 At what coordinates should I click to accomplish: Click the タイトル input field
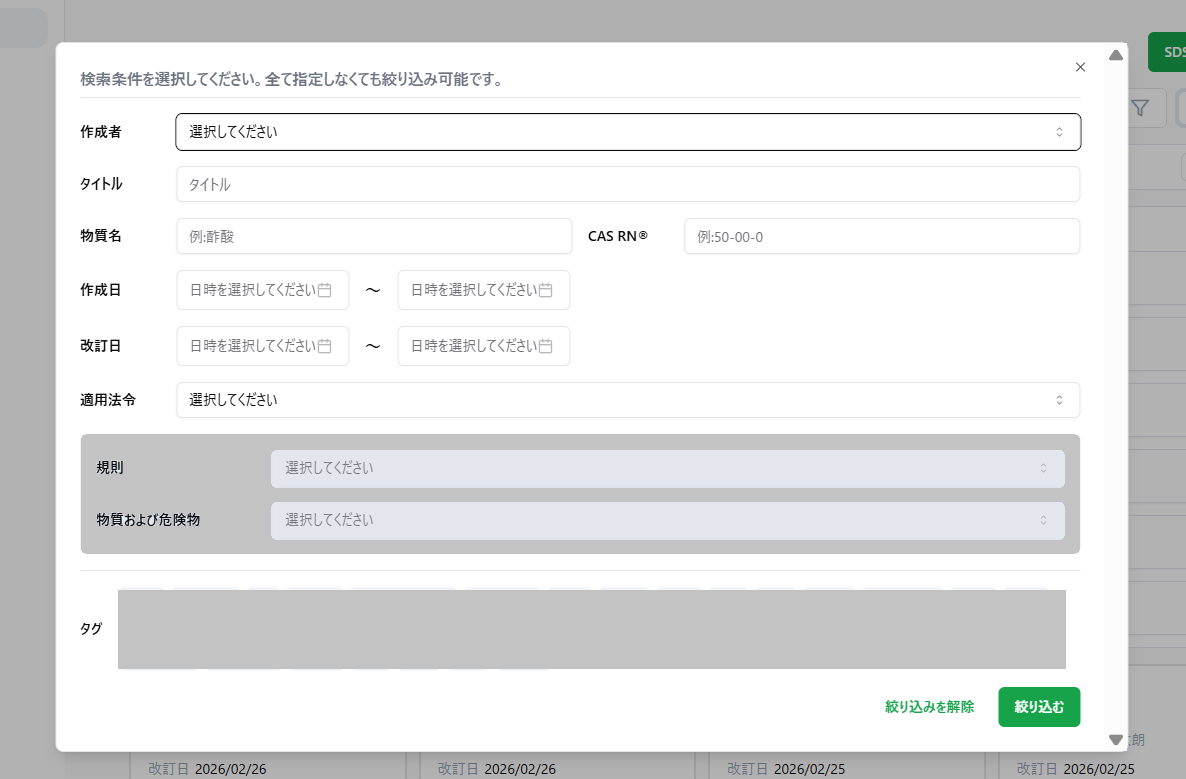pos(627,184)
